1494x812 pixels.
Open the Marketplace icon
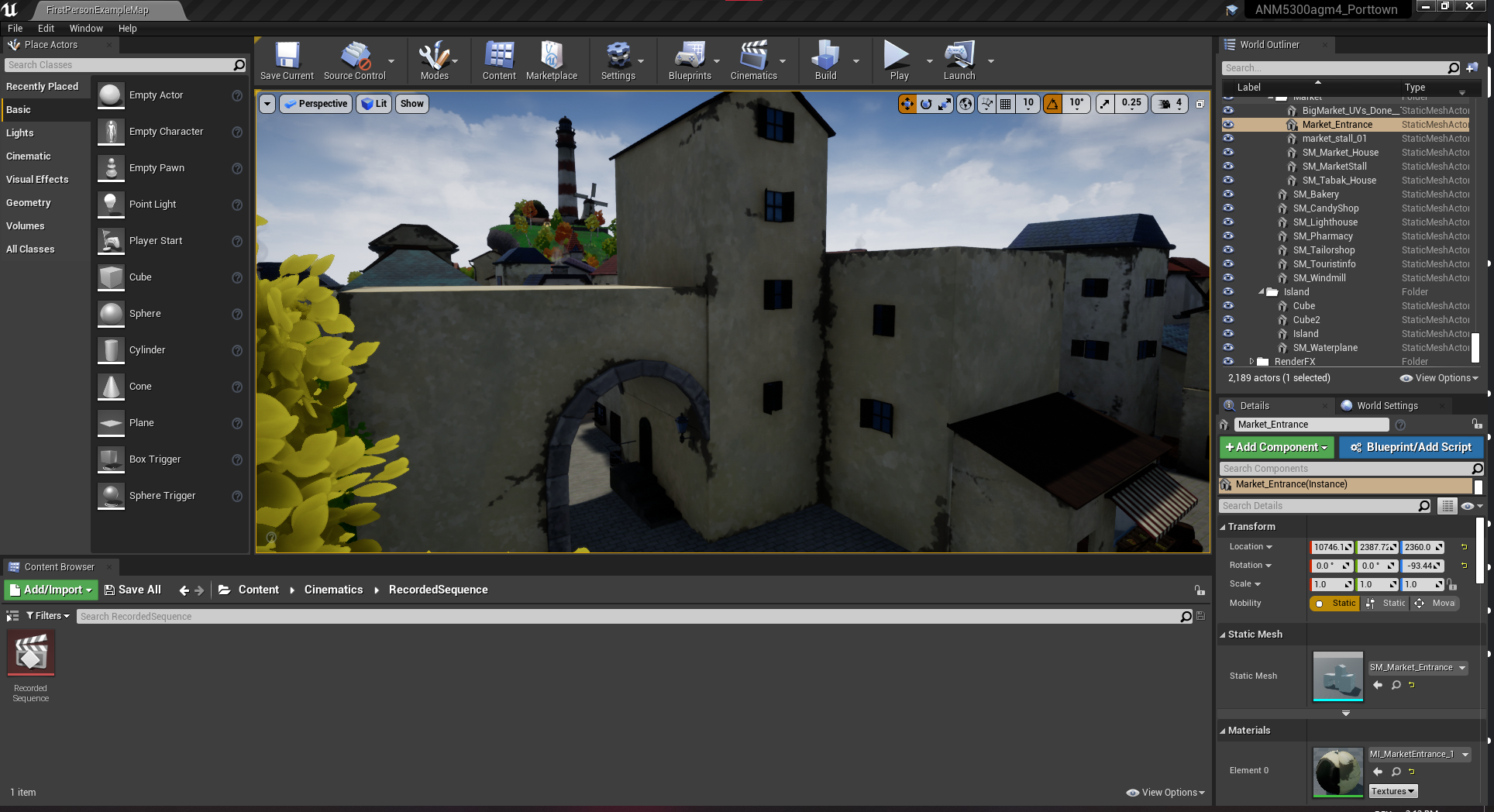(x=552, y=60)
